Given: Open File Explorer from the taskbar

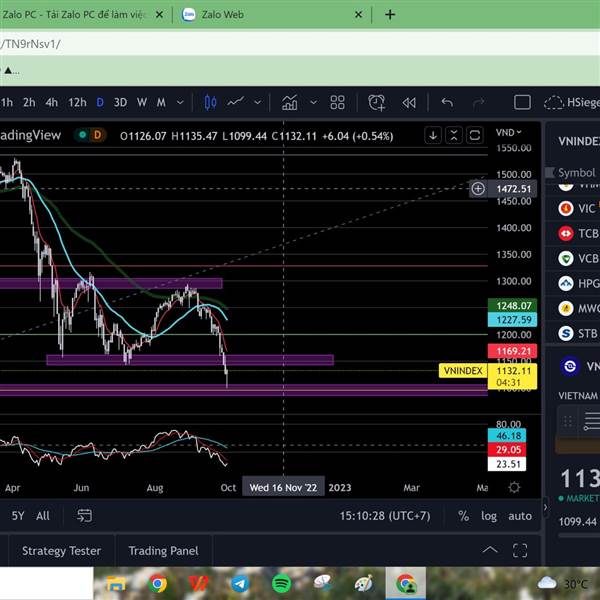Looking at the screenshot, I should click(x=116, y=584).
